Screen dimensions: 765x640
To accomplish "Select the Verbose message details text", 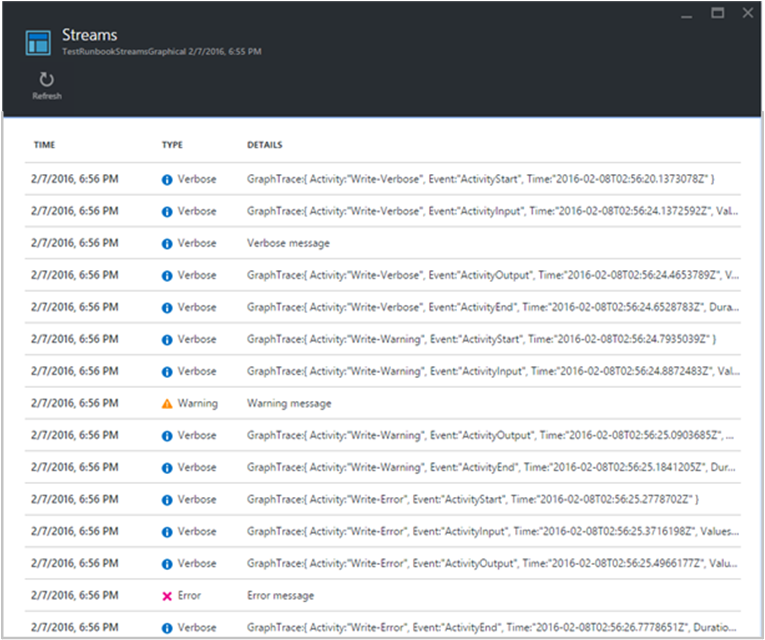I will pos(288,244).
